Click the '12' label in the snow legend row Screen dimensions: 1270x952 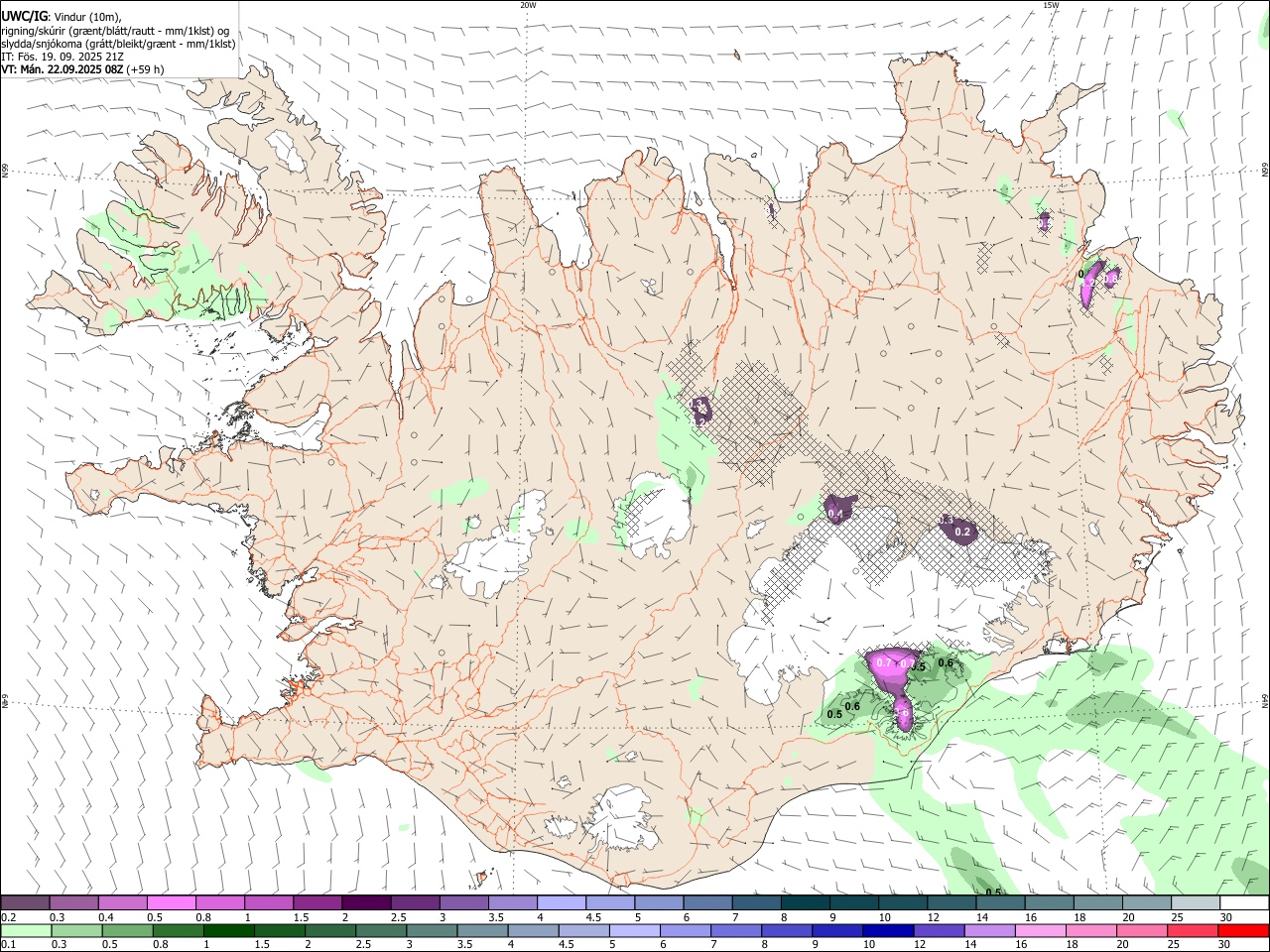point(934,917)
